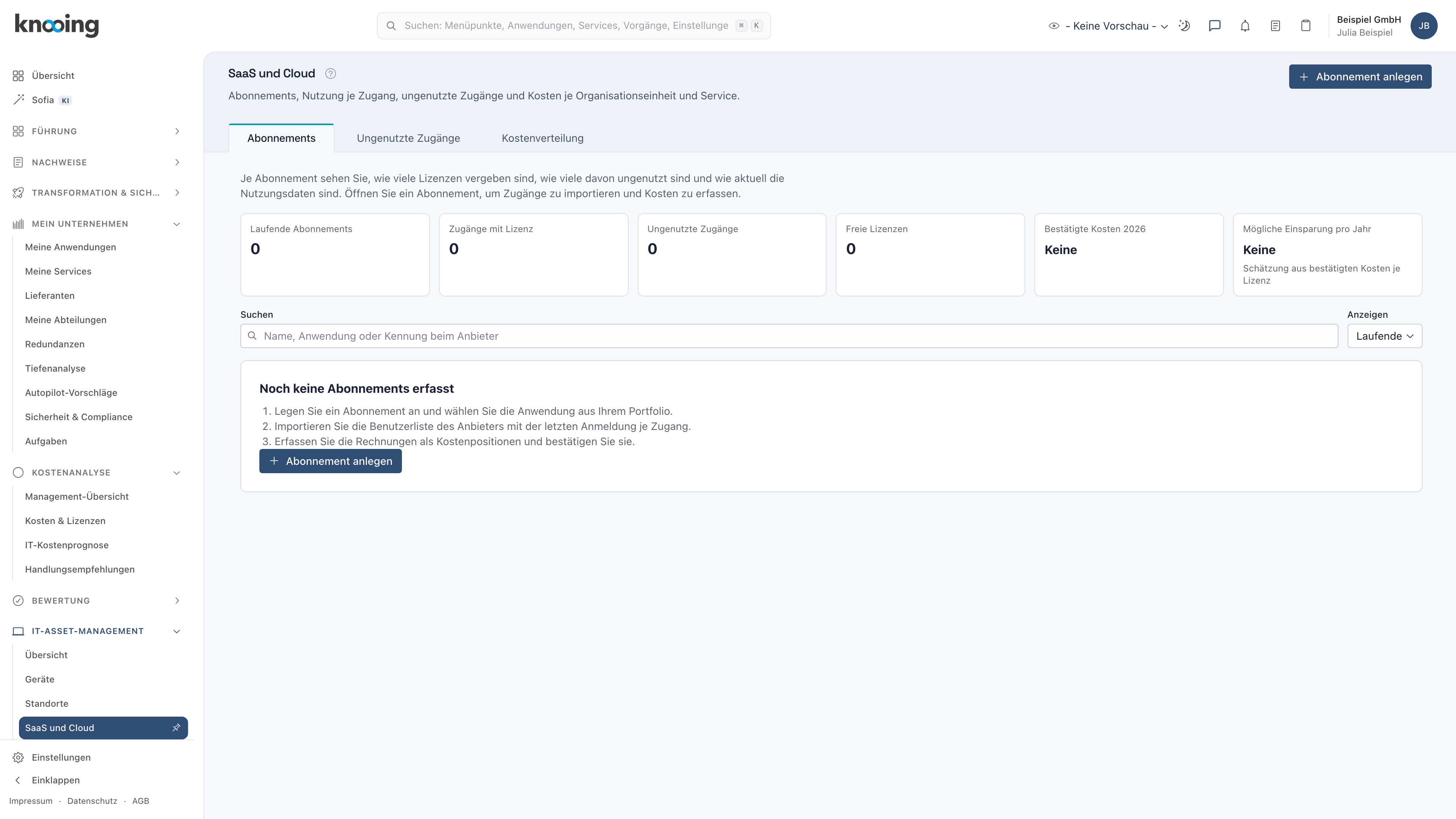1456x819 pixels.
Task: Click the pin icon on SaaS und Cloud item
Action: click(176, 728)
